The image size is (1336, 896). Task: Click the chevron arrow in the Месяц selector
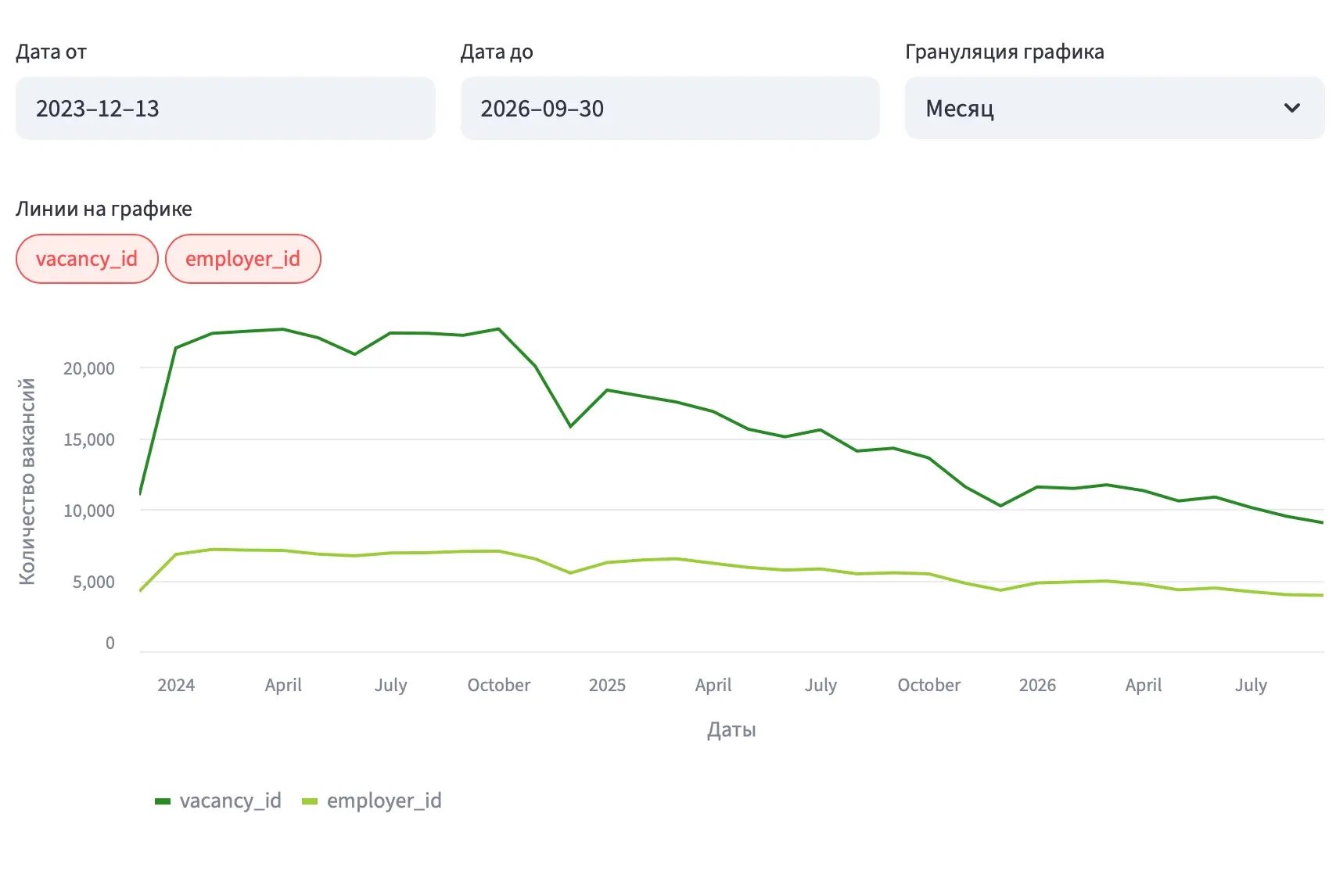(1292, 108)
